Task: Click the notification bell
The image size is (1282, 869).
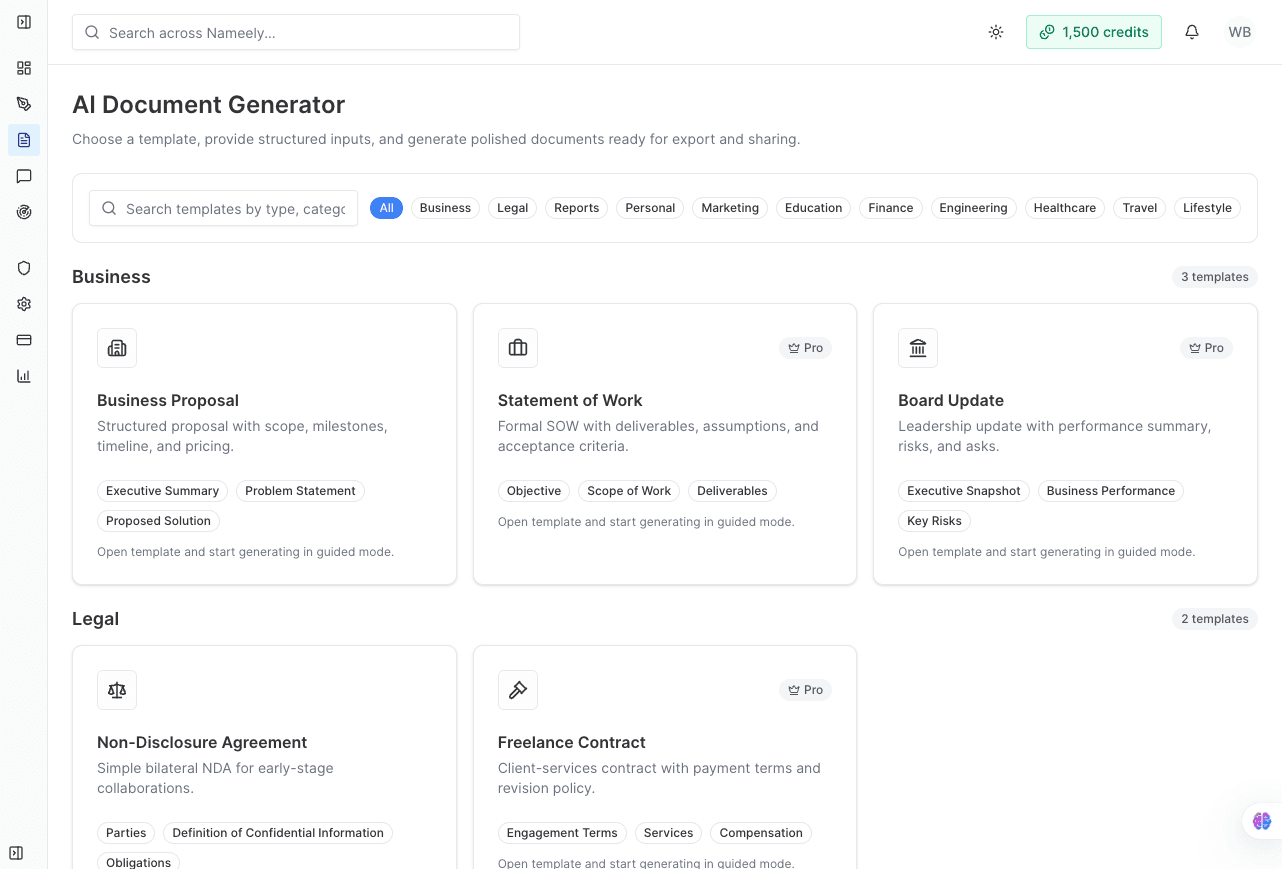Action: 1192,32
